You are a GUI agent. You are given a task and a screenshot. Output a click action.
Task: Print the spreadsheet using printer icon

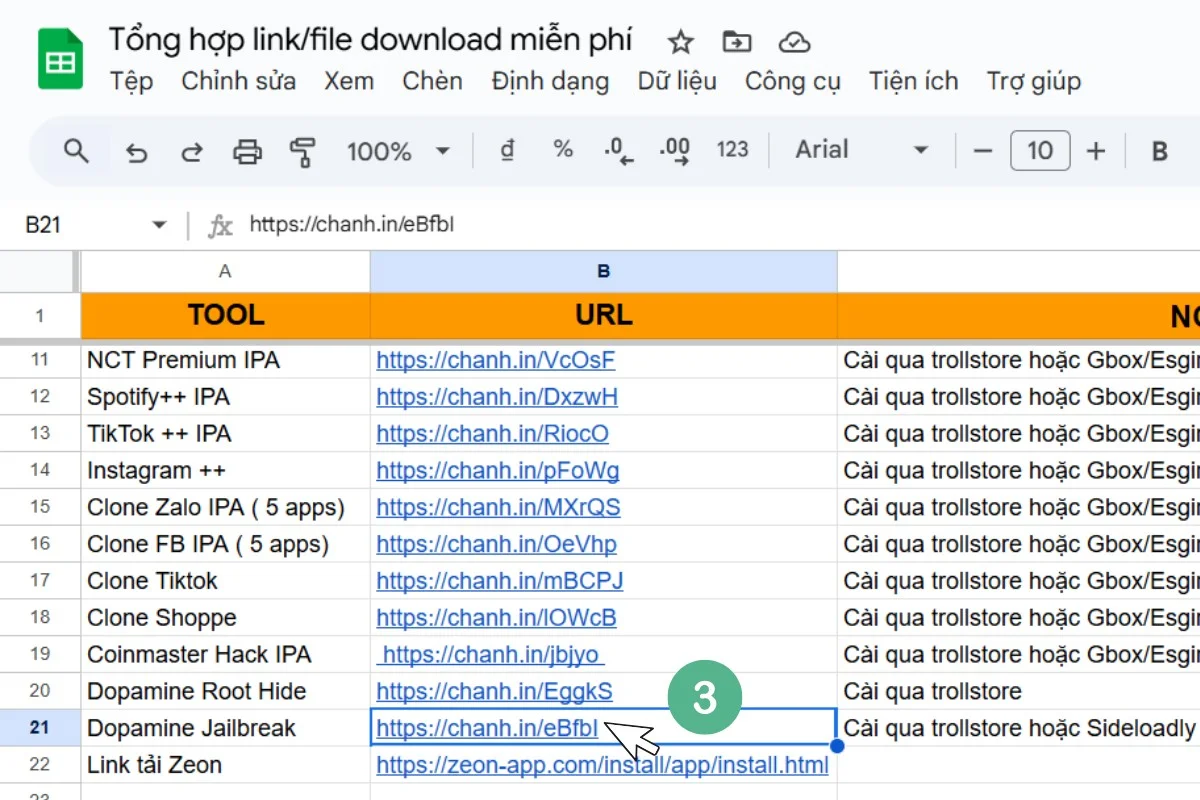pos(246,152)
